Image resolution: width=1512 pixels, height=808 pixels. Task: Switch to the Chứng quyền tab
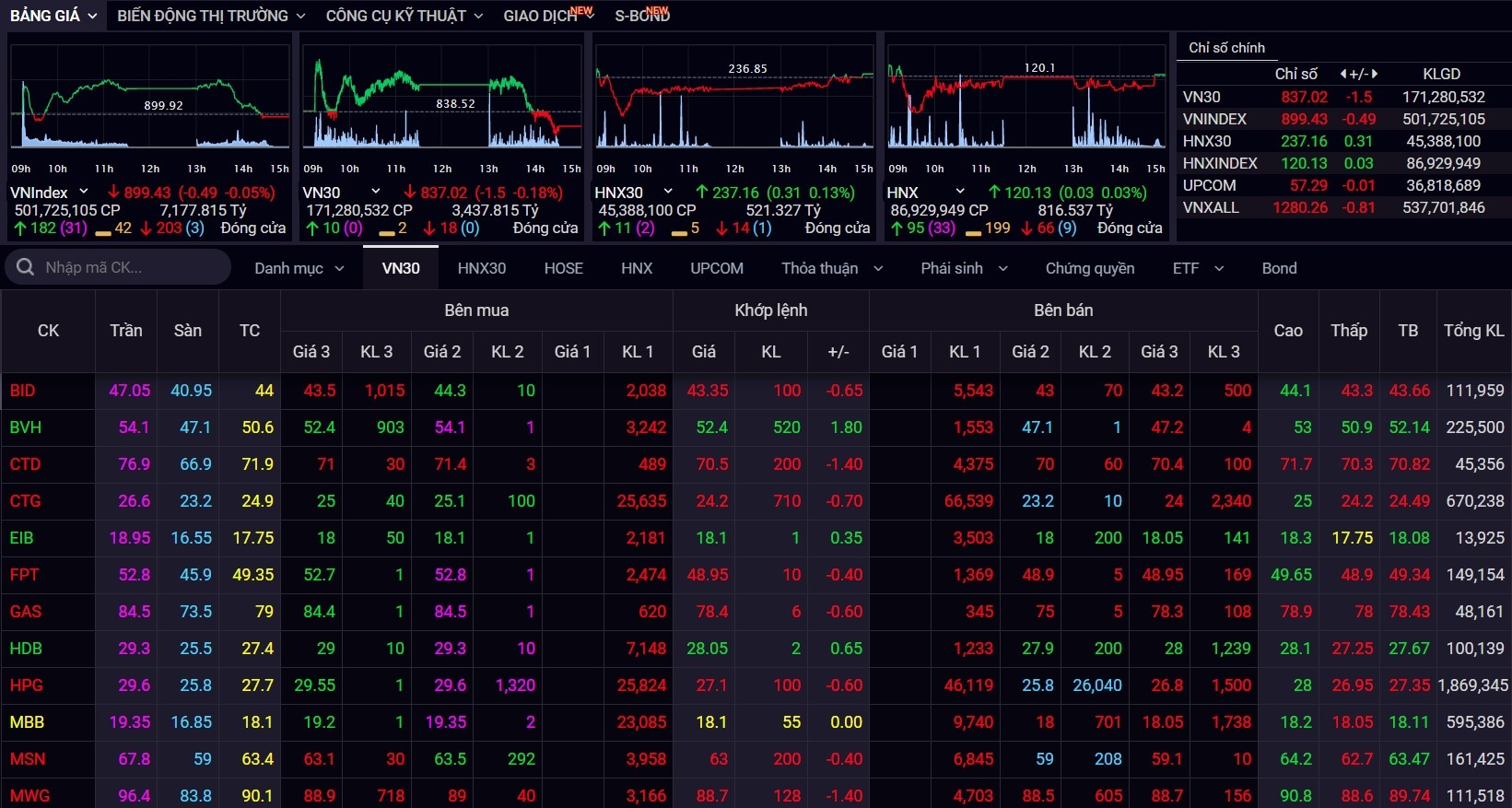pyautogui.click(x=1089, y=268)
